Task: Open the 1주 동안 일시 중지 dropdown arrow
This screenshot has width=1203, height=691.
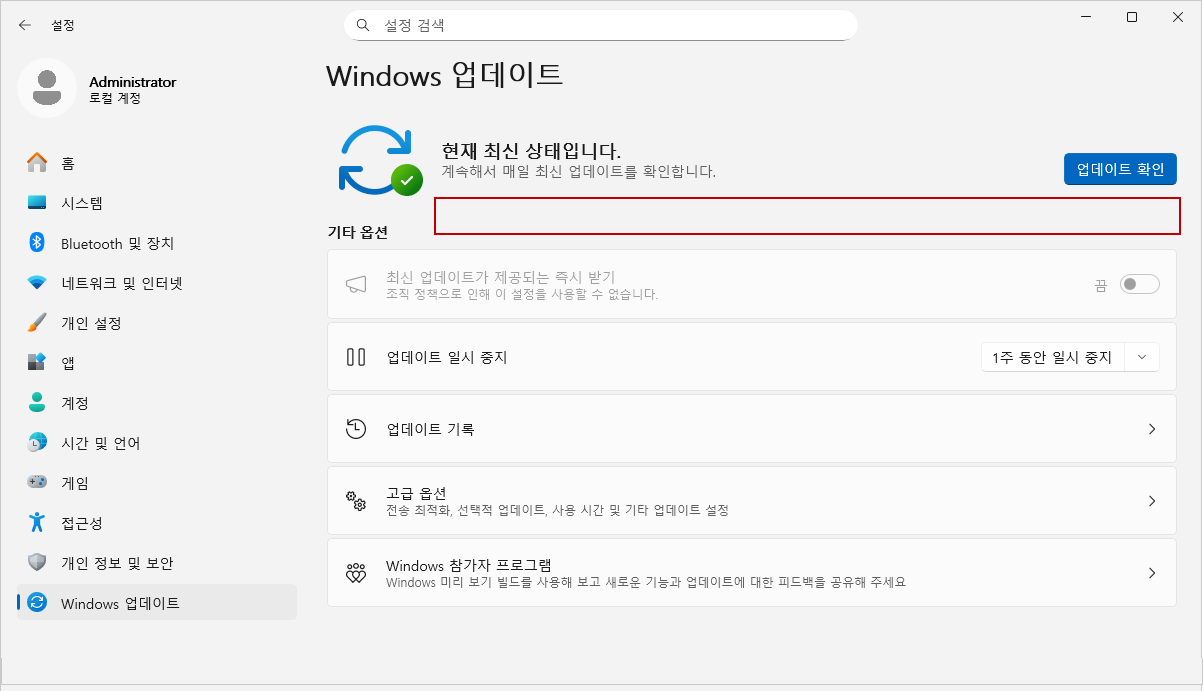Action: tap(1142, 356)
